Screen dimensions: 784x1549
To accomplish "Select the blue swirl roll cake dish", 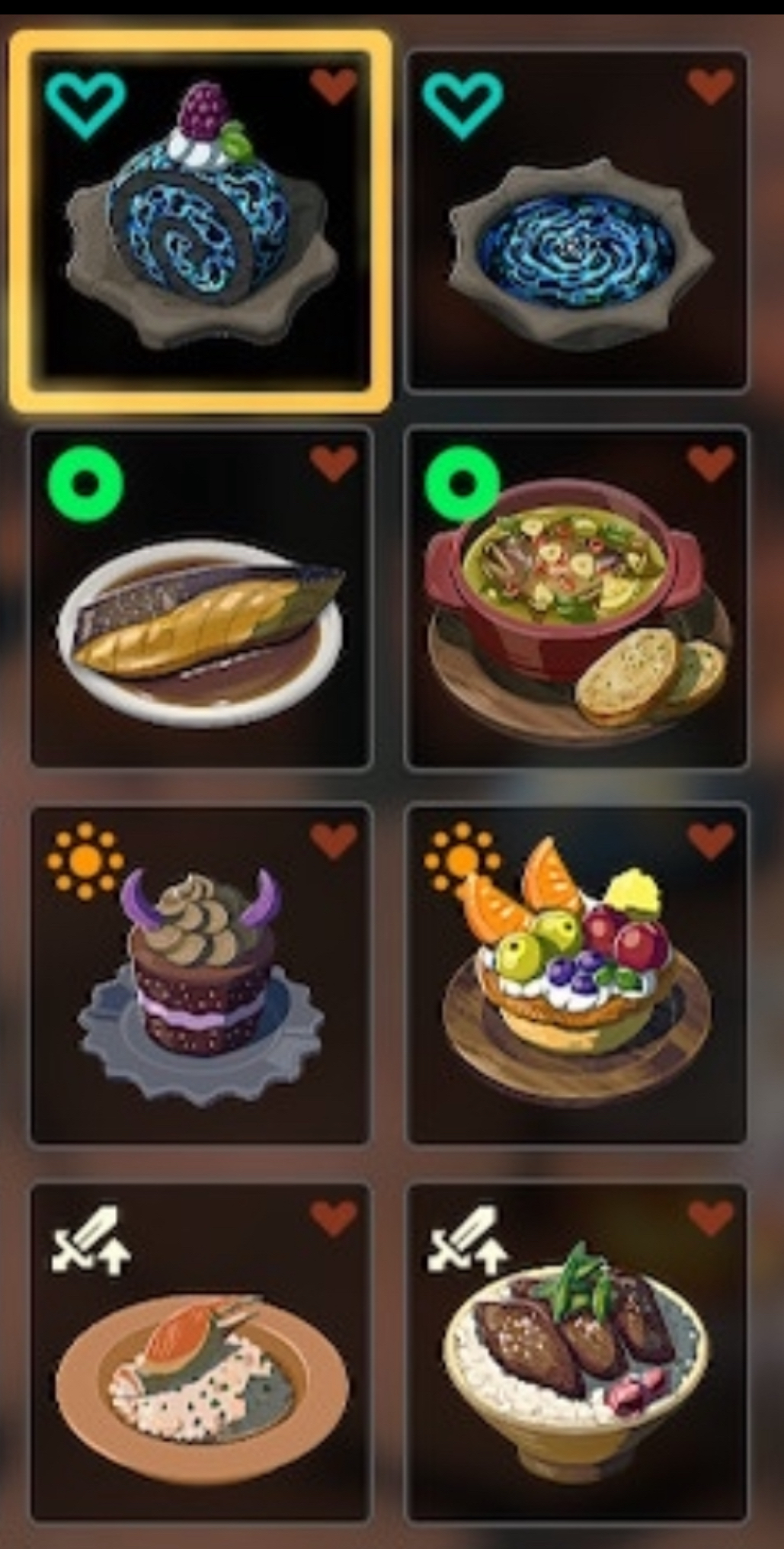I will click(x=200, y=221).
